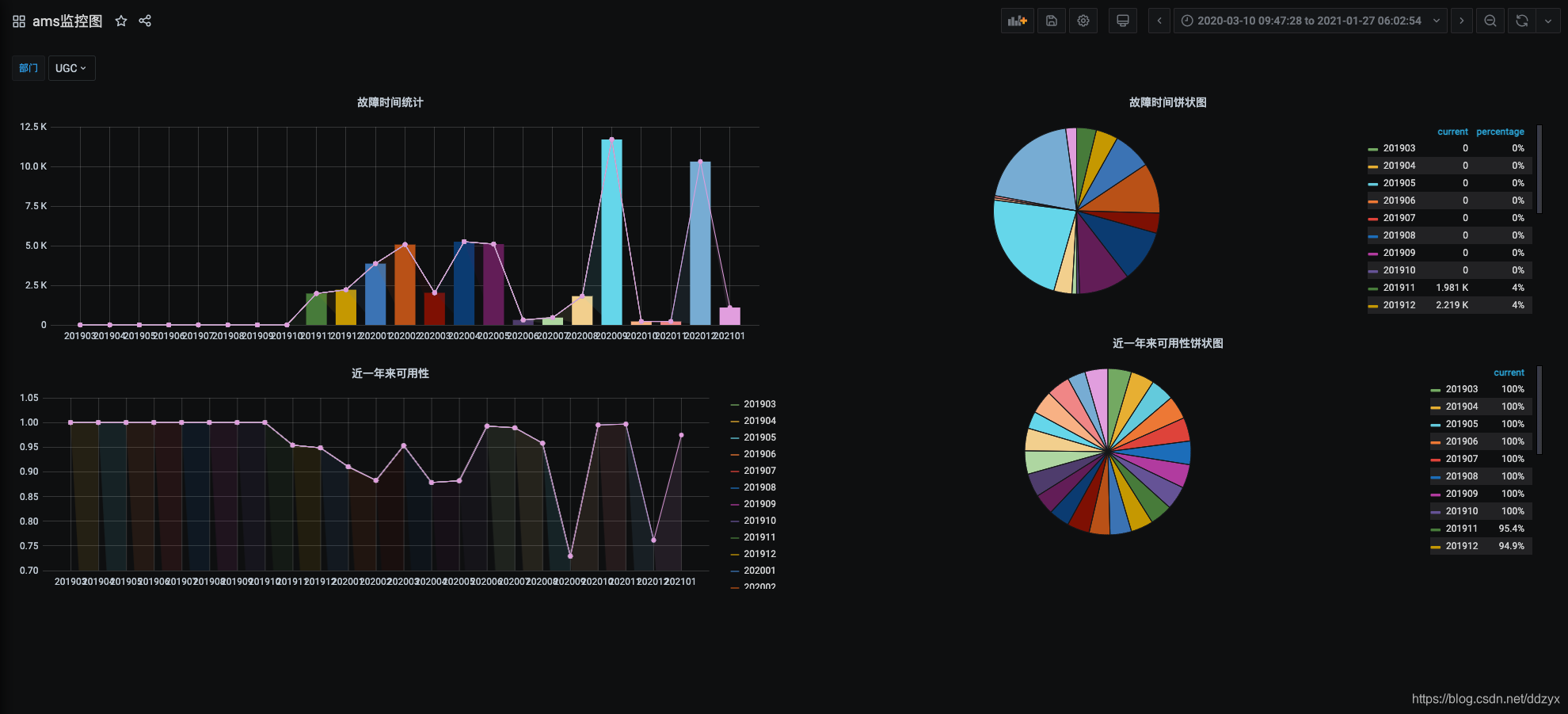Toggle 202001 in availability line chart legend
The width and height of the screenshot is (1568, 714).
(759, 571)
